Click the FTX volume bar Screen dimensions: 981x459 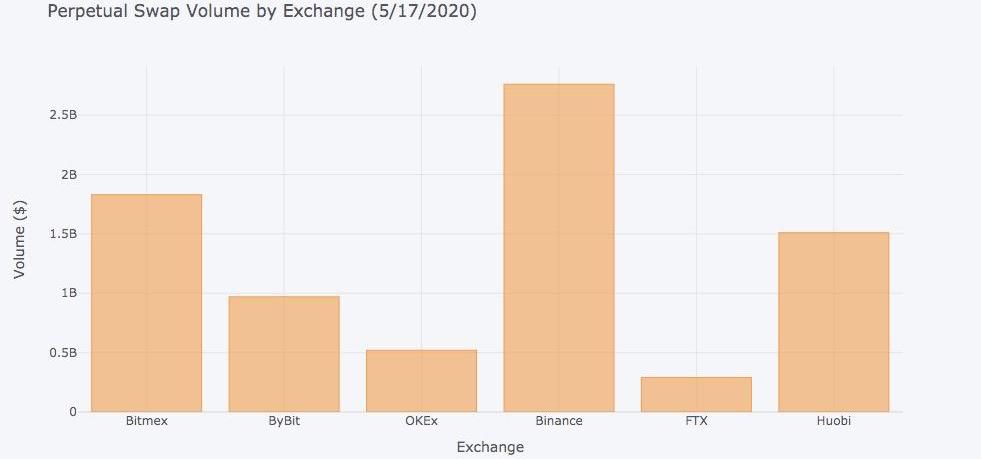696,395
